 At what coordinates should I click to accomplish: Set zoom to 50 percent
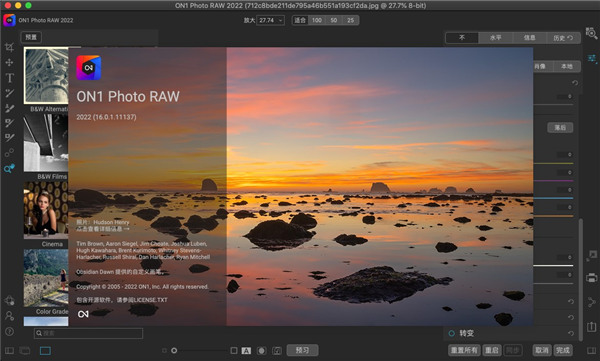pos(334,20)
